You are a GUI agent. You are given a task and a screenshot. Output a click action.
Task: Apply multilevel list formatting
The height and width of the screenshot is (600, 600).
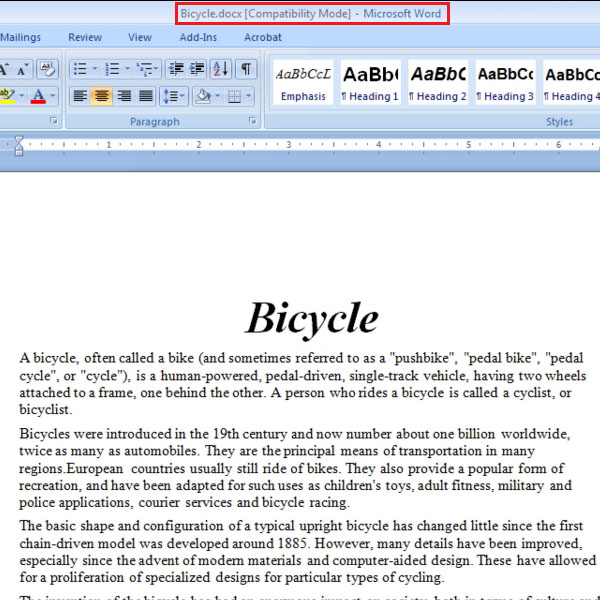(x=145, y=69)
